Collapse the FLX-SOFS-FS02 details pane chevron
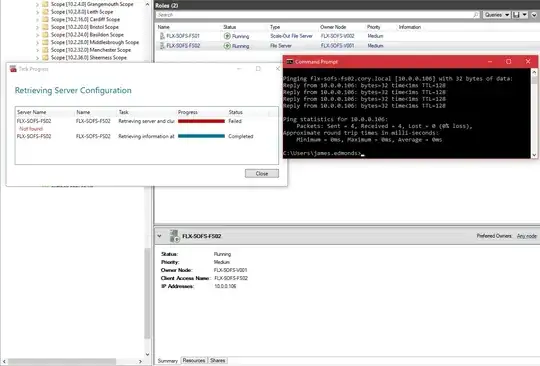This screenshot has height=366, width=540. pos(159,236)
